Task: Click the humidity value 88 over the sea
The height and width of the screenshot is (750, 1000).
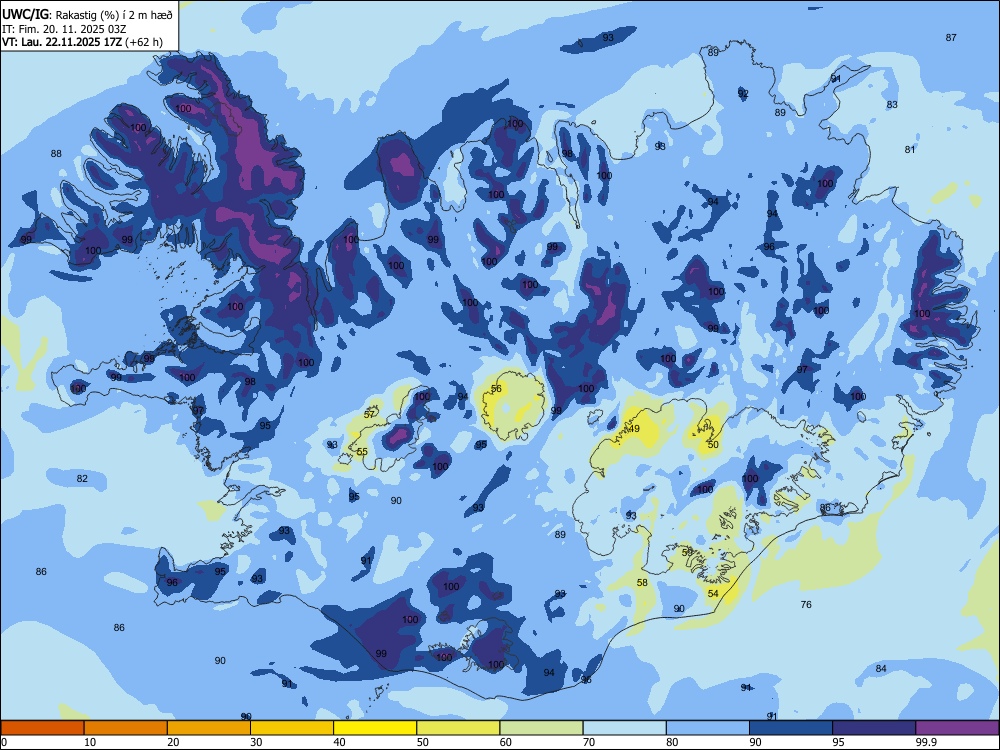Action: [x=56, y=154]
